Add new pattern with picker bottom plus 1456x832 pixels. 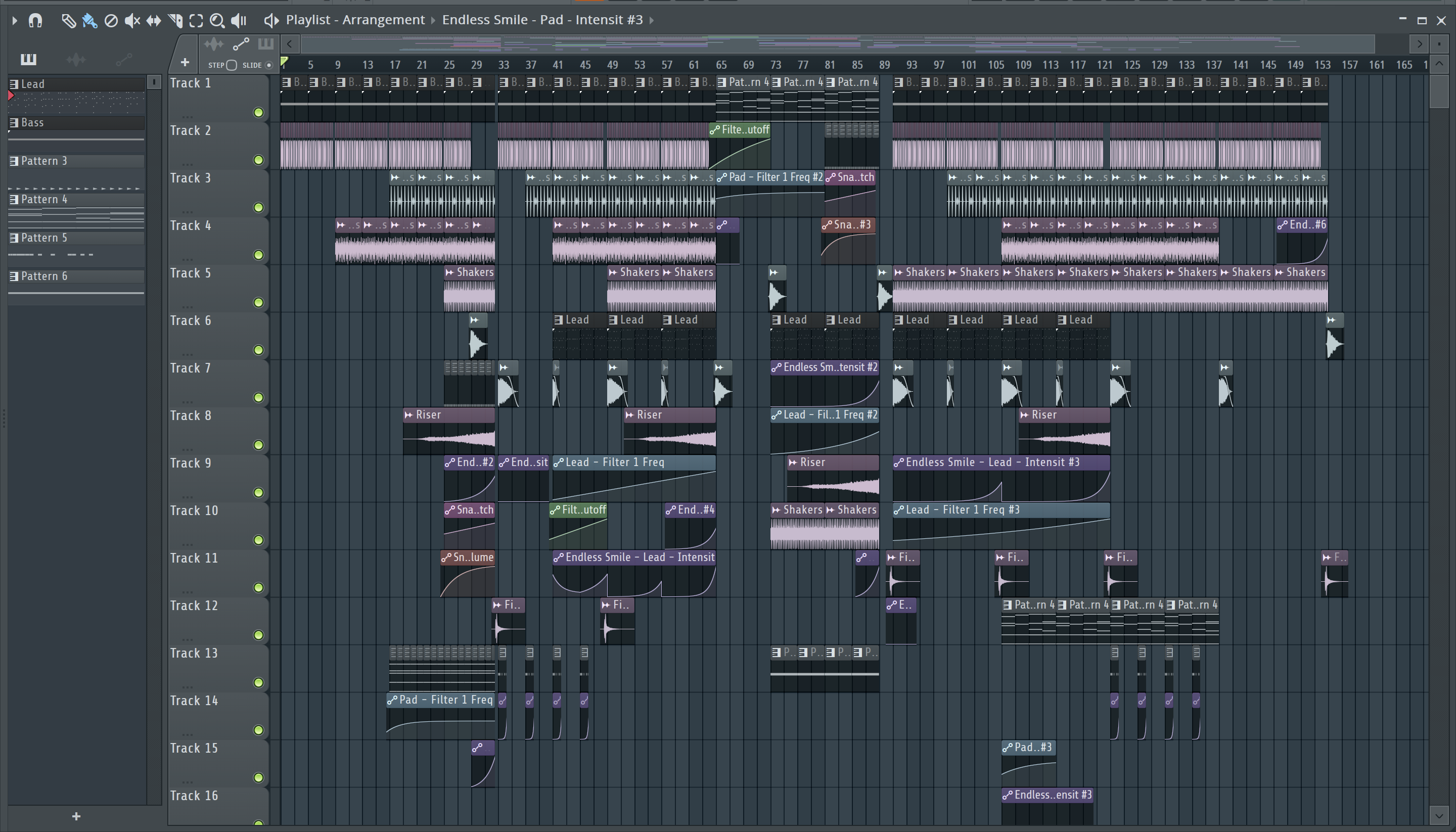(76, 816)
